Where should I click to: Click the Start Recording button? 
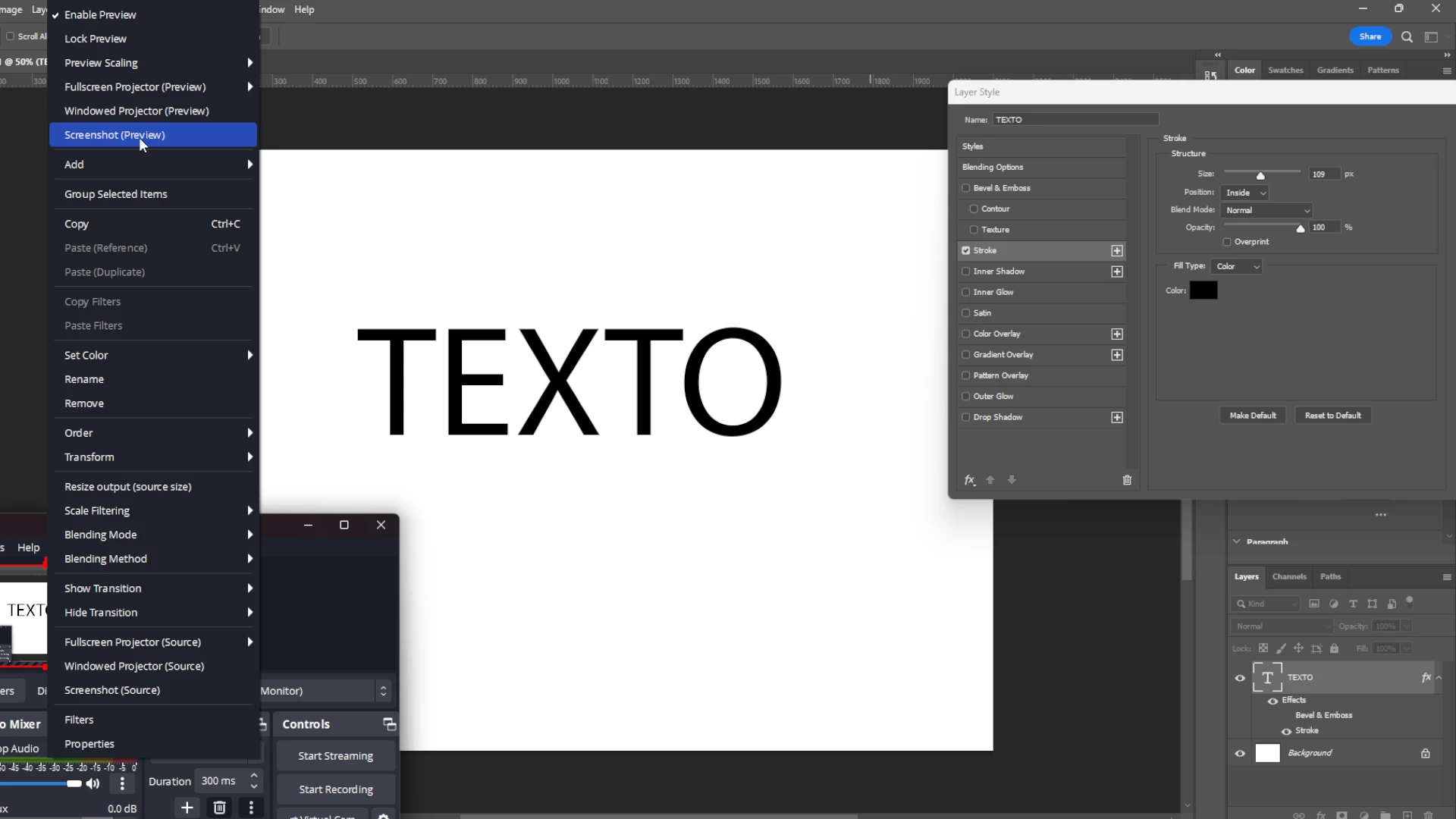335,789
